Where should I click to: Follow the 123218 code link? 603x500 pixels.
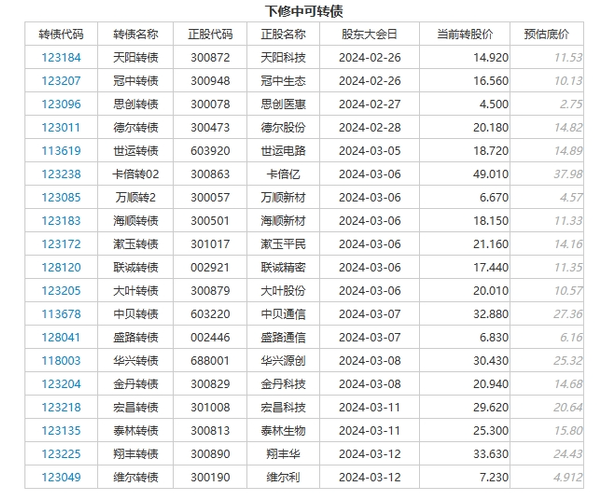tap(61, 407)
